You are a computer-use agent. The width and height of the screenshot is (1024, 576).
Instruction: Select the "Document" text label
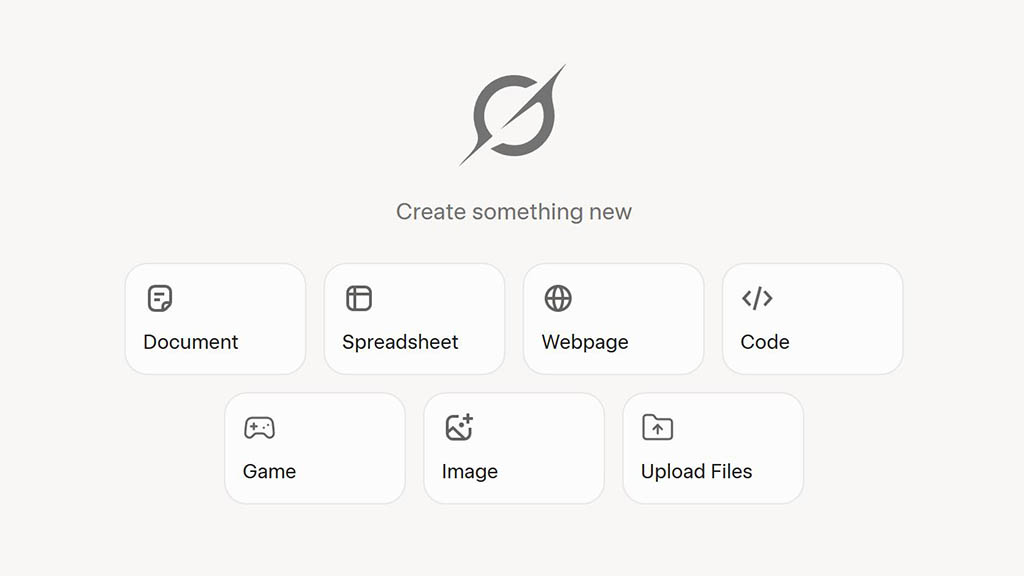[191, 342]
